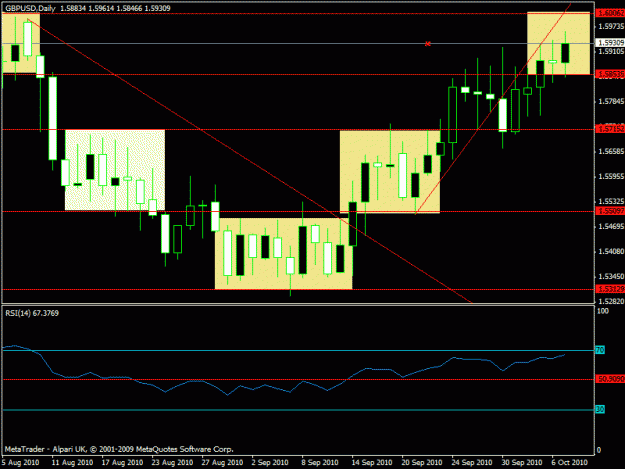Select the yellow rectangle over mid-September candles
This screenshot has width=625, height=469.
390,172
